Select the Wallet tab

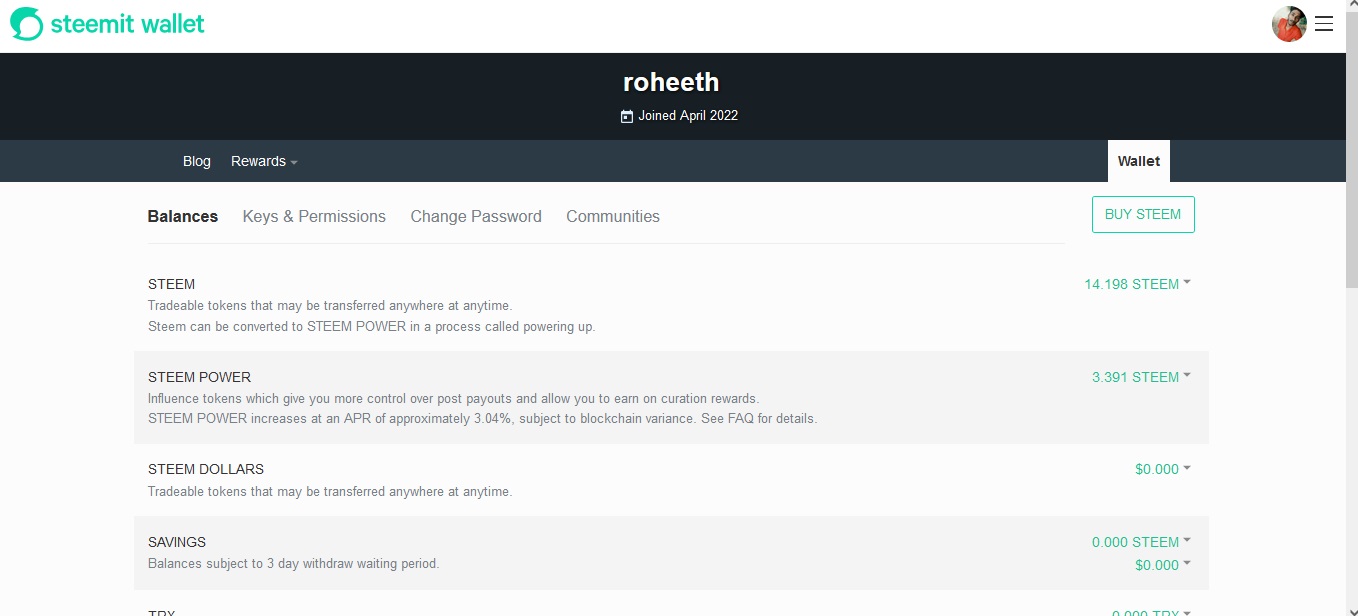tap(1139, 161)
